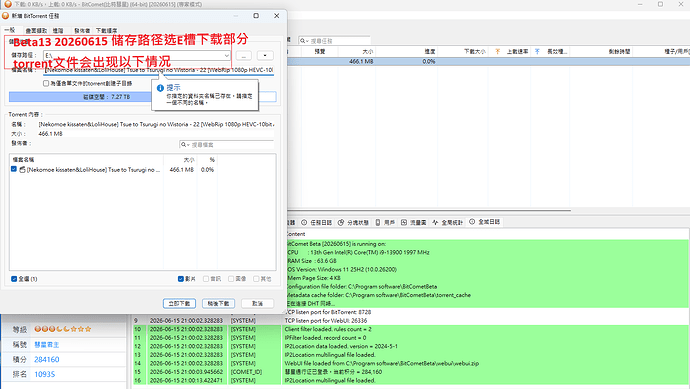Open the 全局日誌 (global log) tab
This screenshot has height=389, width=690.
coord(484,222)
